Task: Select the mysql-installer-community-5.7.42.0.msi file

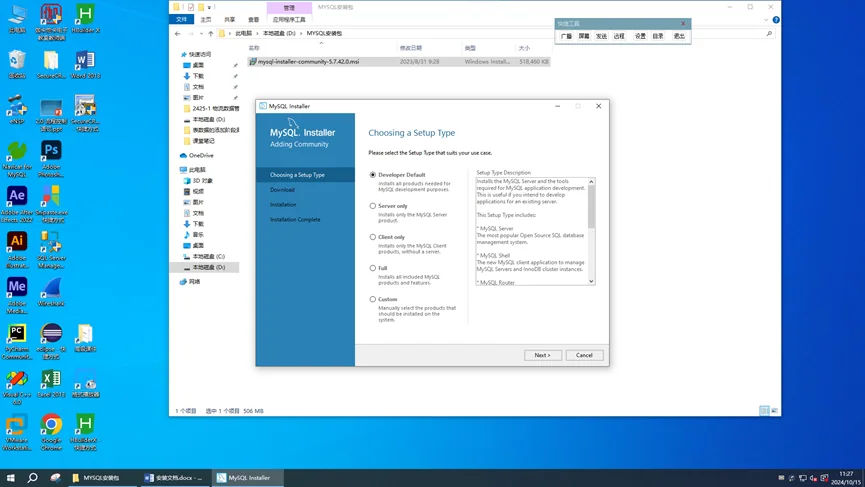Action: coord(398,62)
